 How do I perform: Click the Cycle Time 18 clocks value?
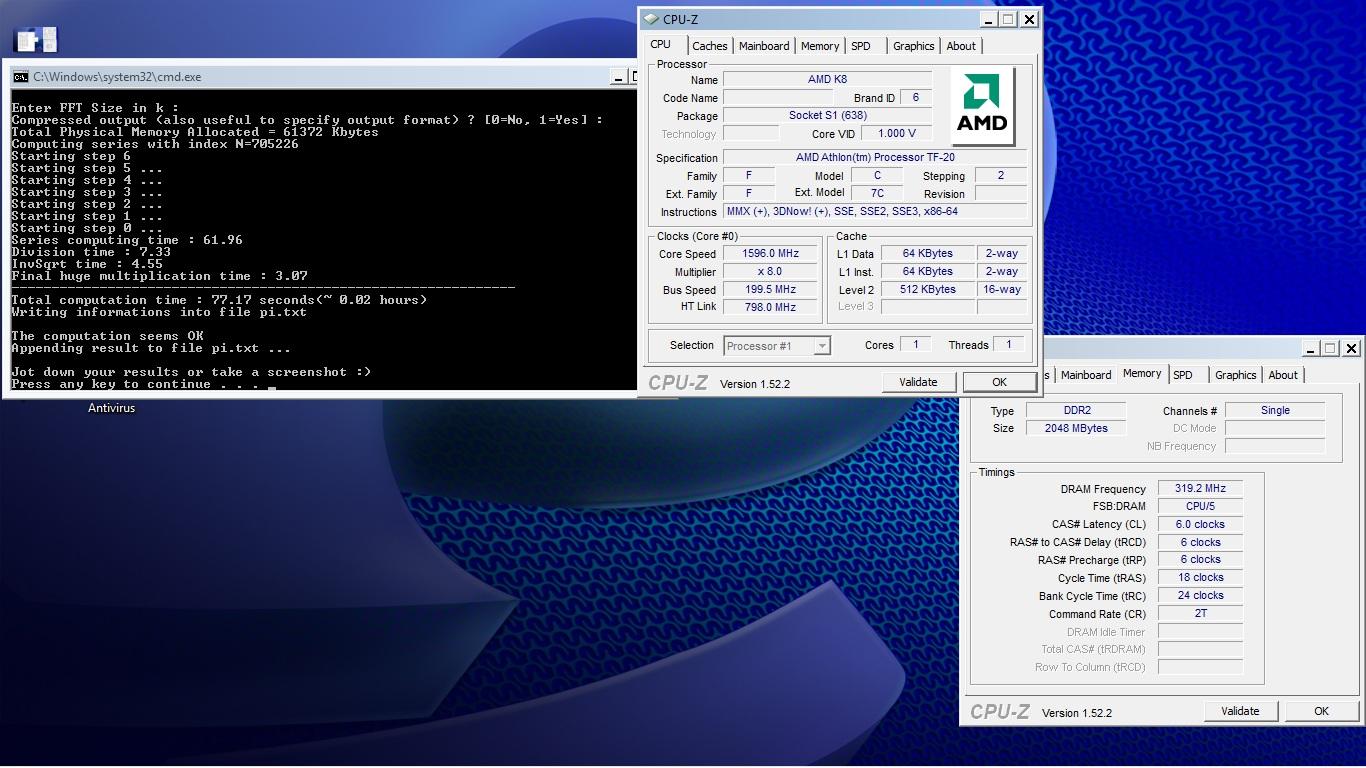(x=1200, y=578)
